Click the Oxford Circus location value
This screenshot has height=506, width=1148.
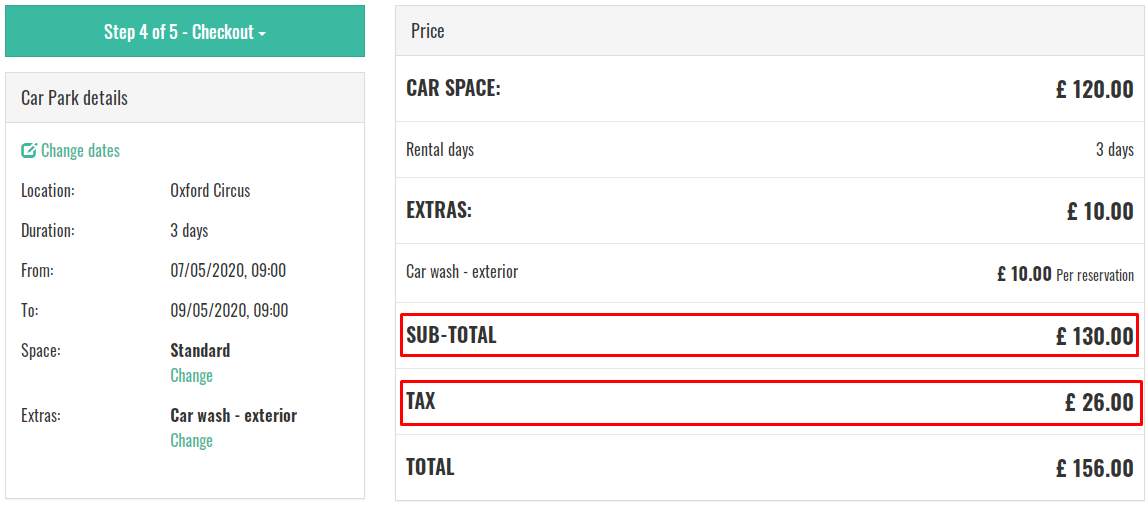coord(210,190)
